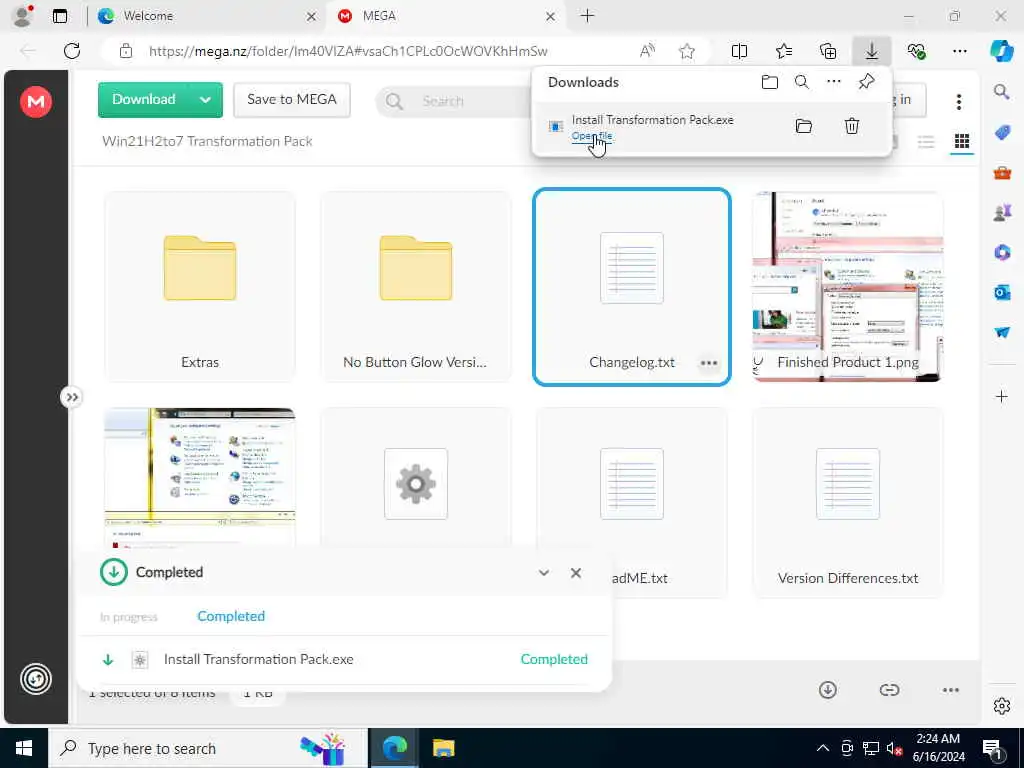Image resolution: width=1024 pixels, height=768 pixels.
Task: View site information lock icon
Action: coord(126,51)
